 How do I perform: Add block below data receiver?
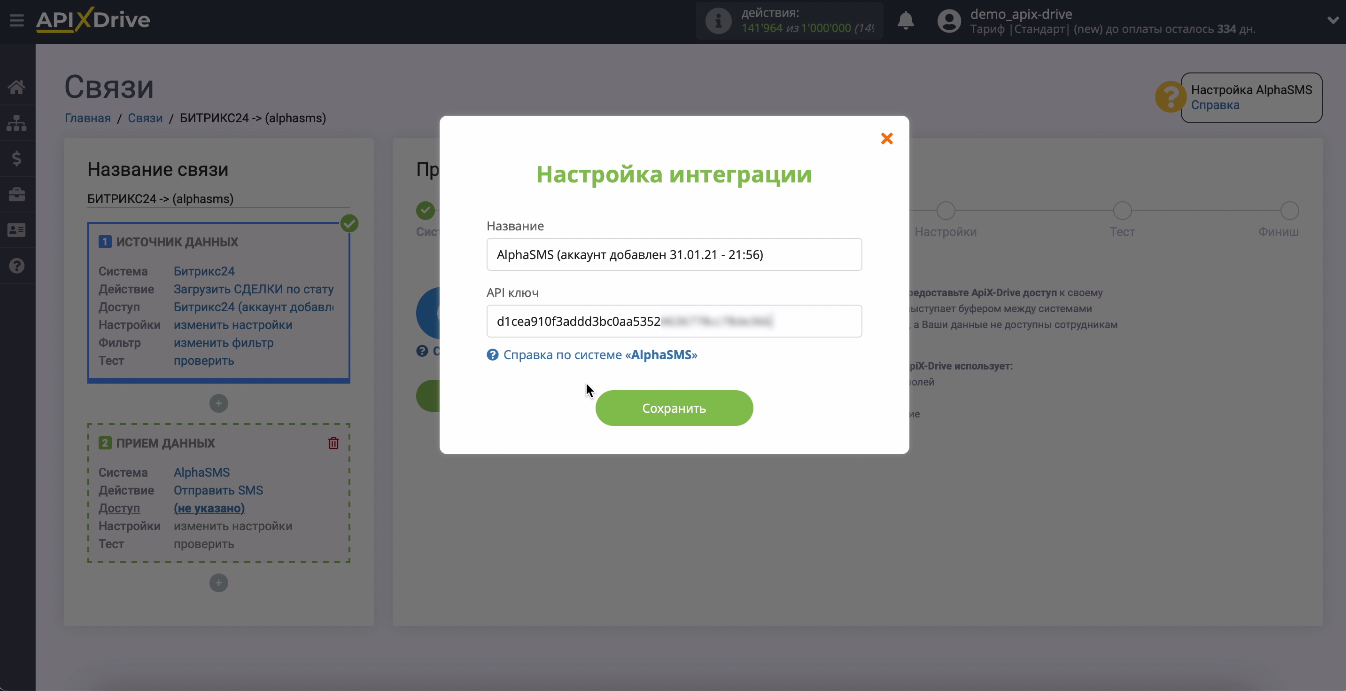pyautogui.click(x=219, y=583)
